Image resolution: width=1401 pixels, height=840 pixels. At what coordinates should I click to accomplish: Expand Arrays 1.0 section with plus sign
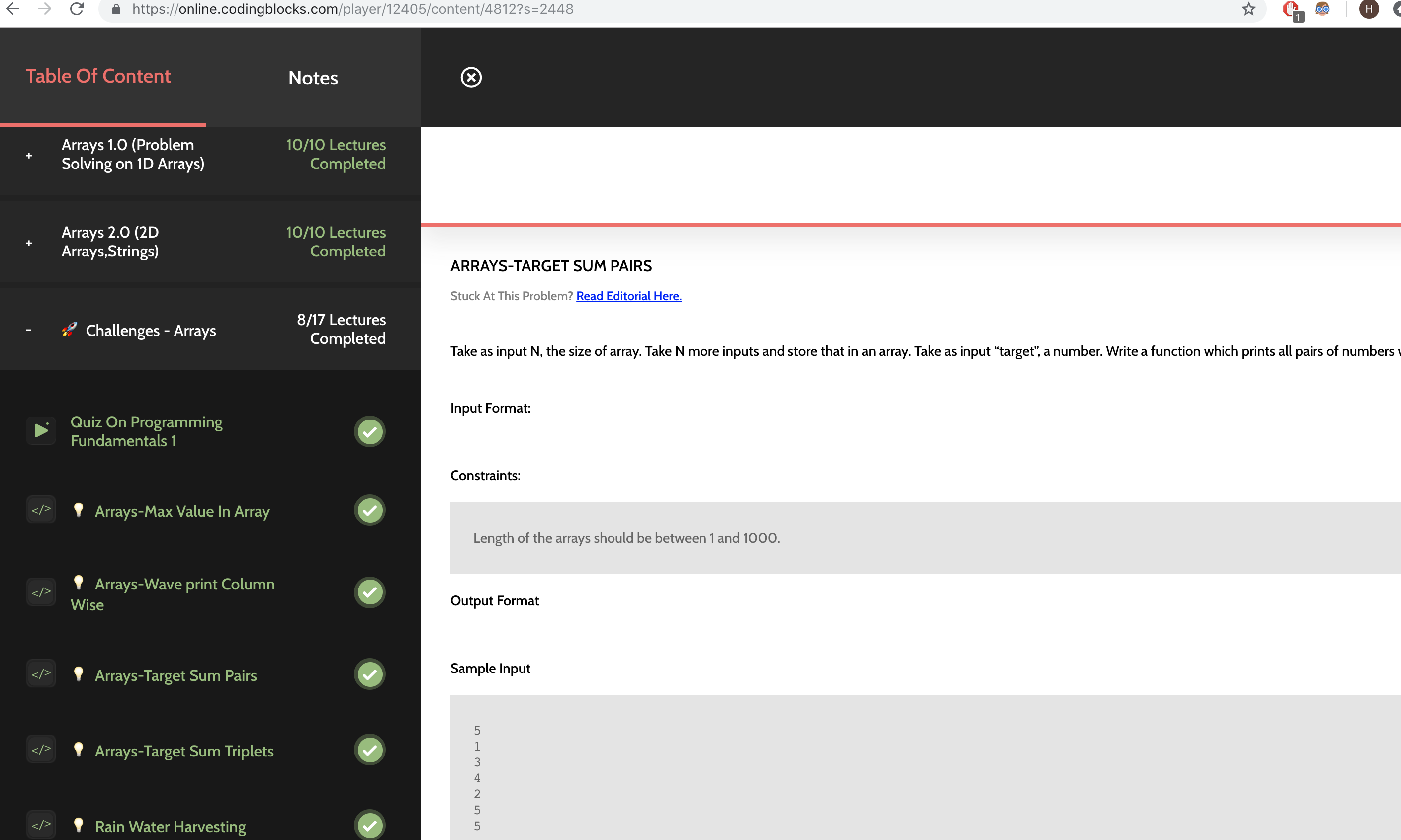pyautogui.click(x=29, y=155)
